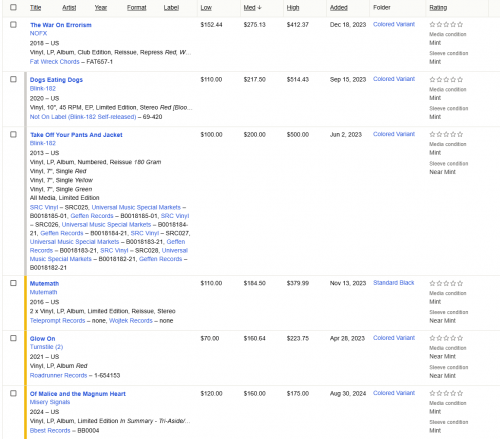The height and width of the screenshot is (439, 500).
Task: Rate Mutemath album five stars
Action: pyautogui.click(x=460, y=283)
